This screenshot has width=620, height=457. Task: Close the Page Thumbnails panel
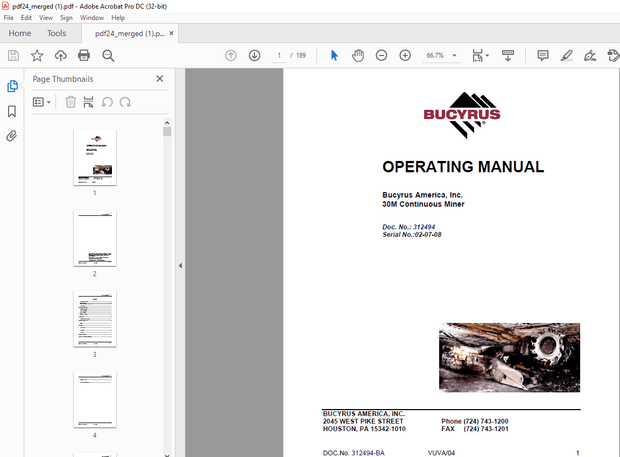pyautogui.click(x=160, y=79)
